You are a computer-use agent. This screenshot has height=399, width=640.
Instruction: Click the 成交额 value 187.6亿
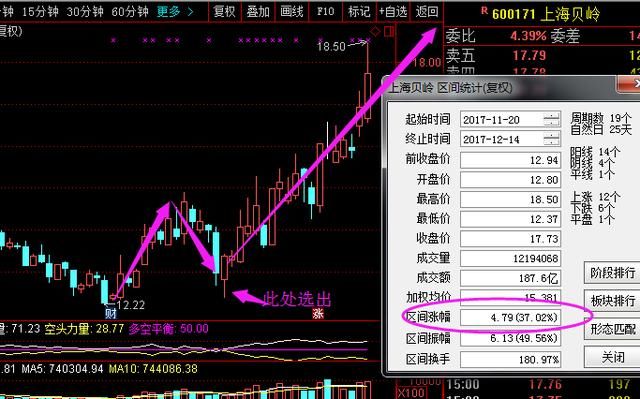click(x=510, y=278)
